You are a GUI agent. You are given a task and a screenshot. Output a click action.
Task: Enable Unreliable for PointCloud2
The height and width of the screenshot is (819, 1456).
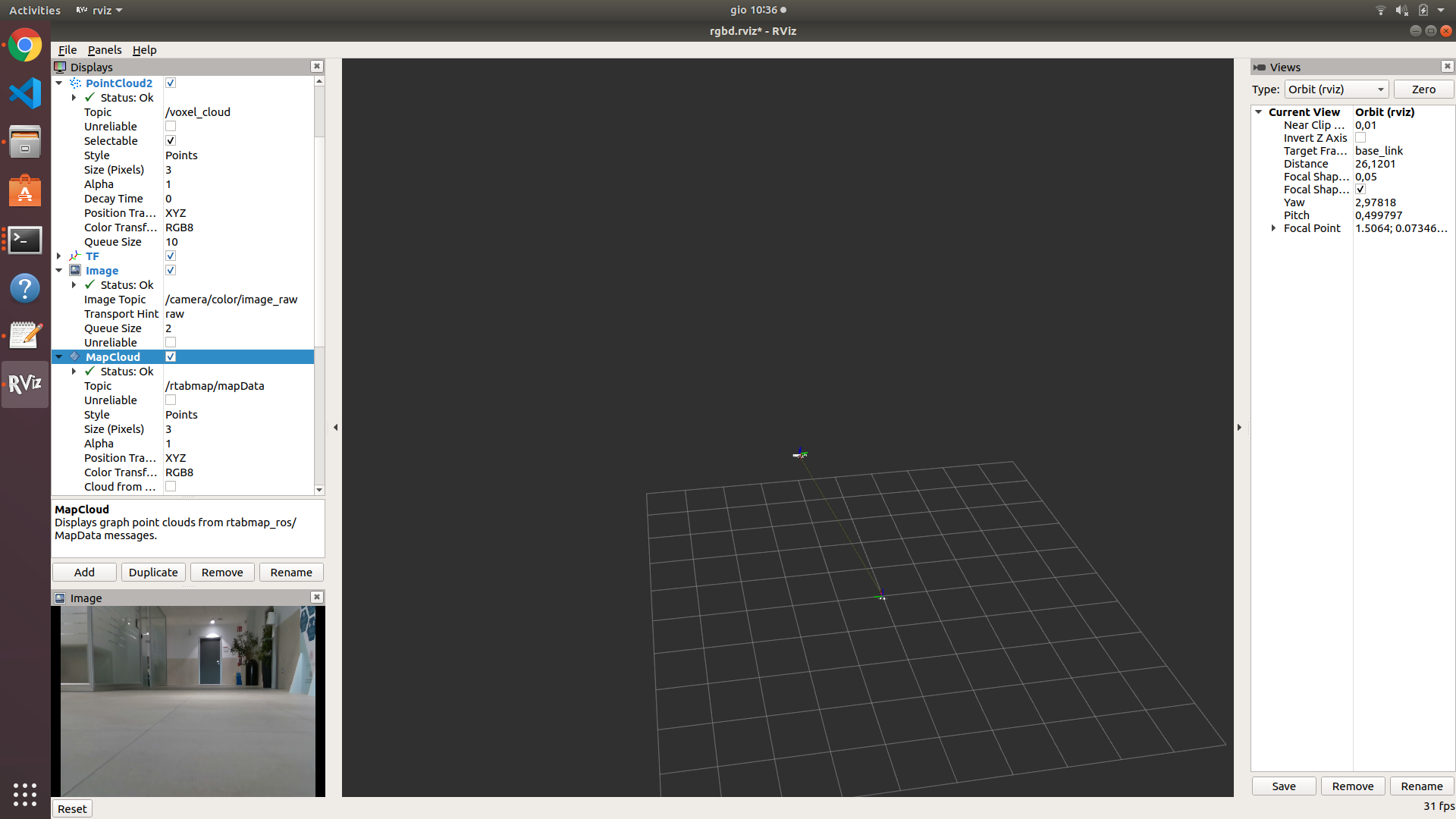coord(171,127)
